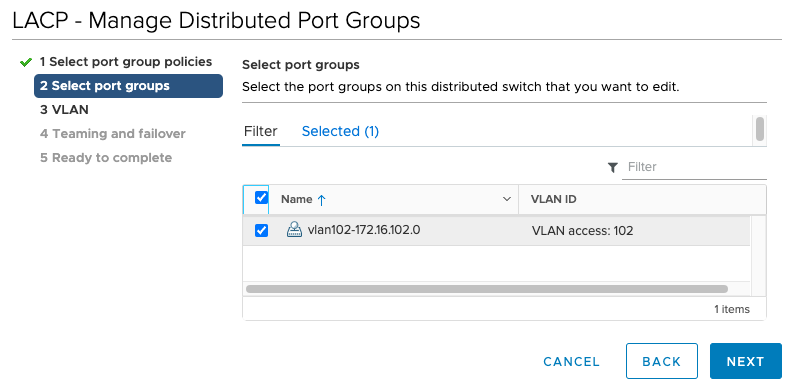Open the Selected (1) tab
The width and height of the screenshot is (795, 388).
point(340,131)
